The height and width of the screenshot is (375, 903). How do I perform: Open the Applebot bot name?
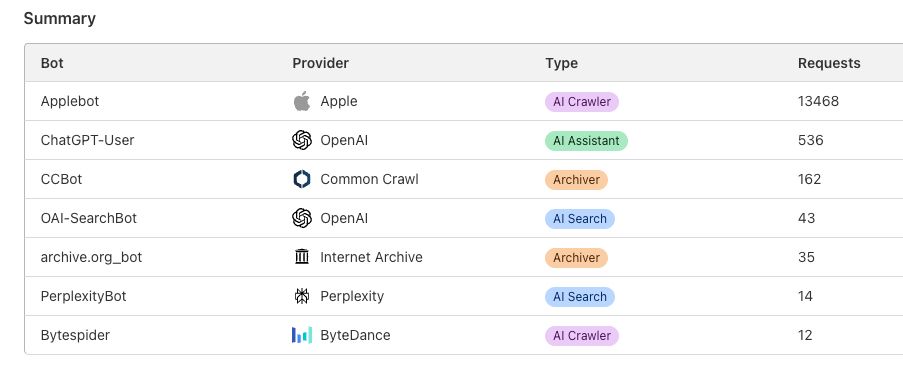coord(70,101)
